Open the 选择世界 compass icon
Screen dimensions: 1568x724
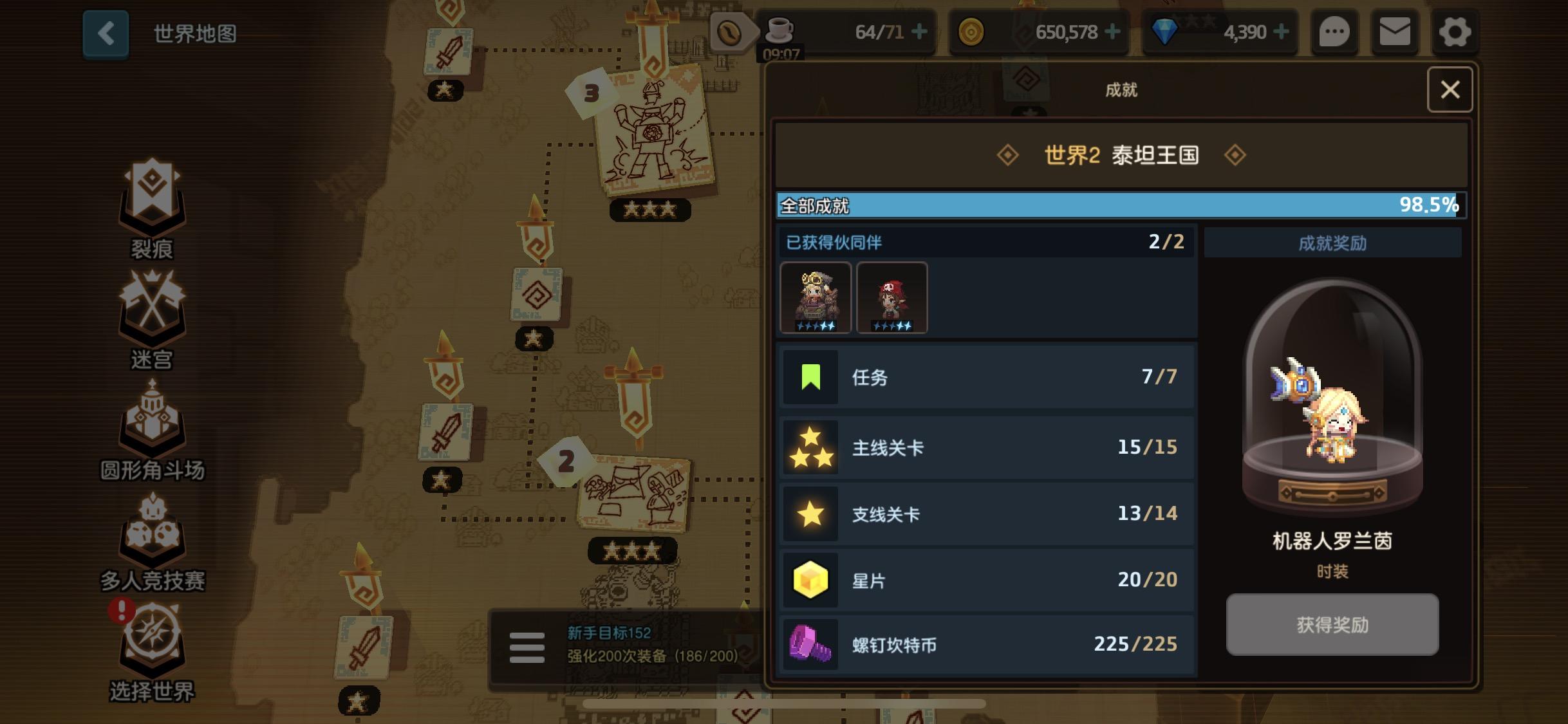pos(152,651)
